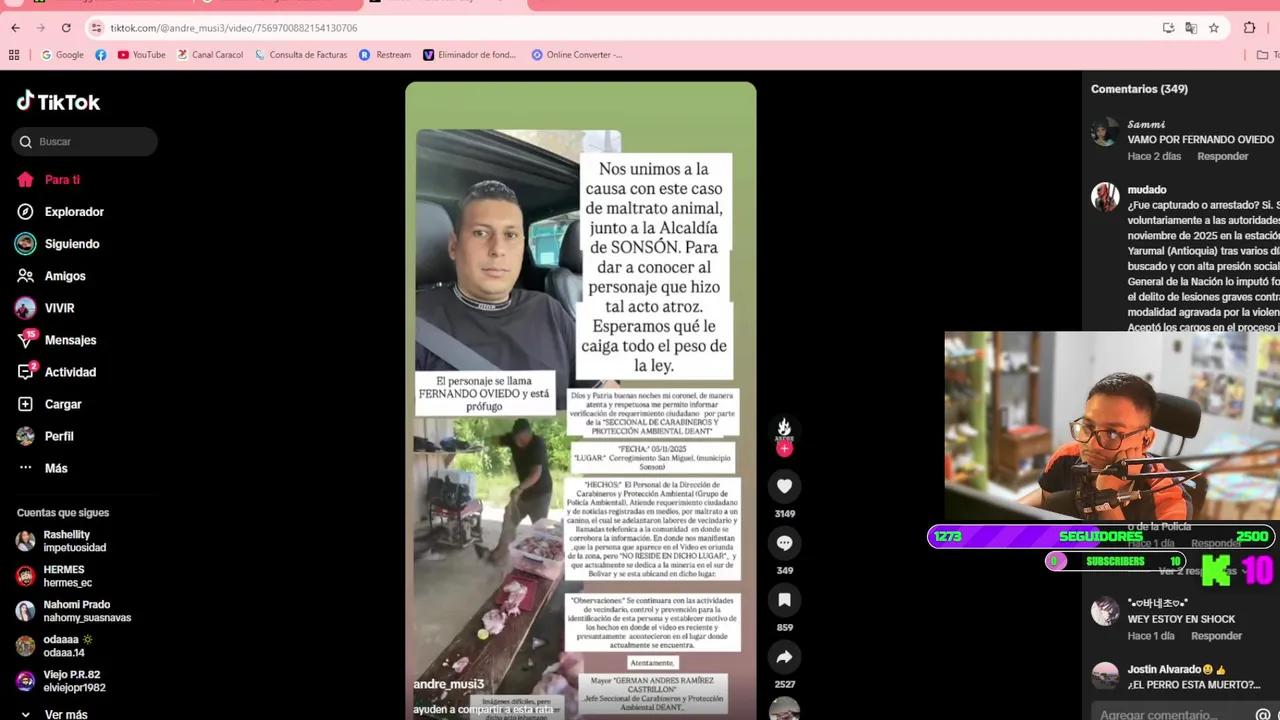Image resolution: width=1280 pixels, height=720 pixels.
Task: Open Rashellity impetuosidad account
Action: click(x=61, y=541)
